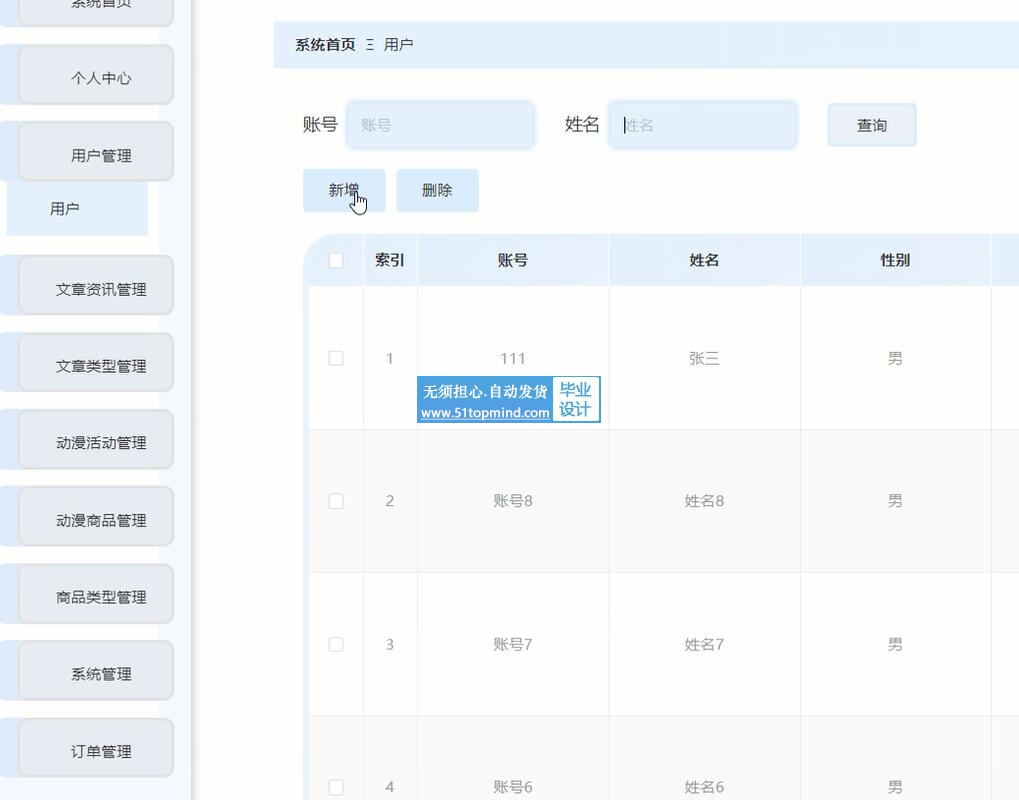Click the 账号 search input field

point(441,125)
